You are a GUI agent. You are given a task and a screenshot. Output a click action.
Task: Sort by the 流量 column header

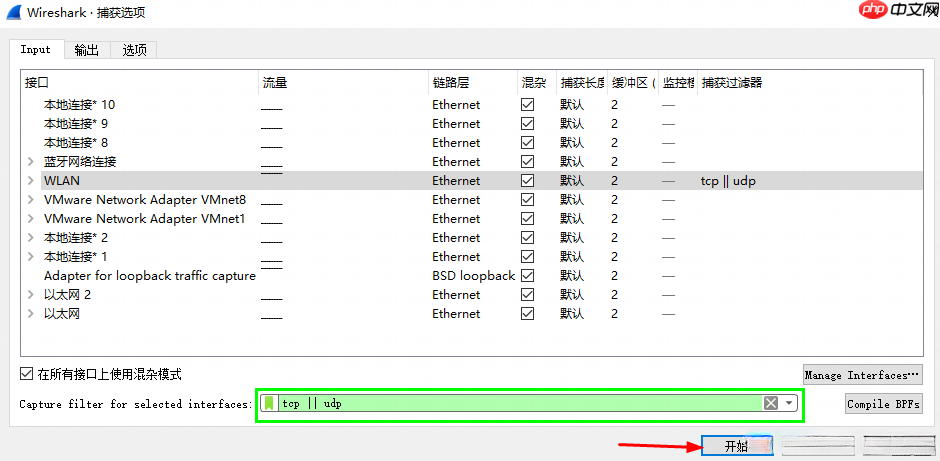344,83
